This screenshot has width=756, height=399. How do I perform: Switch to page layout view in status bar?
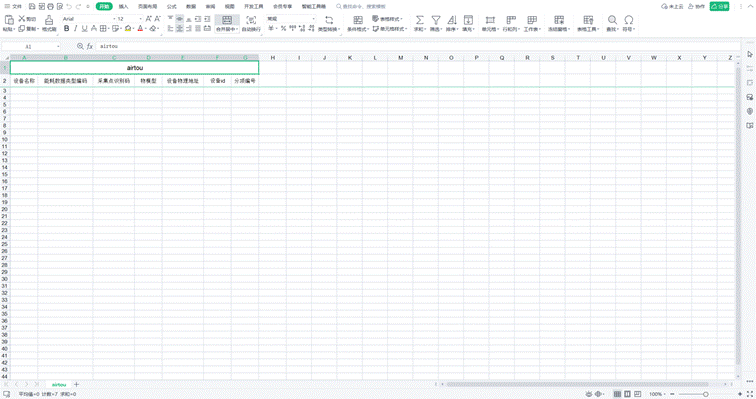pyautogui.click(x=627, y=394)
